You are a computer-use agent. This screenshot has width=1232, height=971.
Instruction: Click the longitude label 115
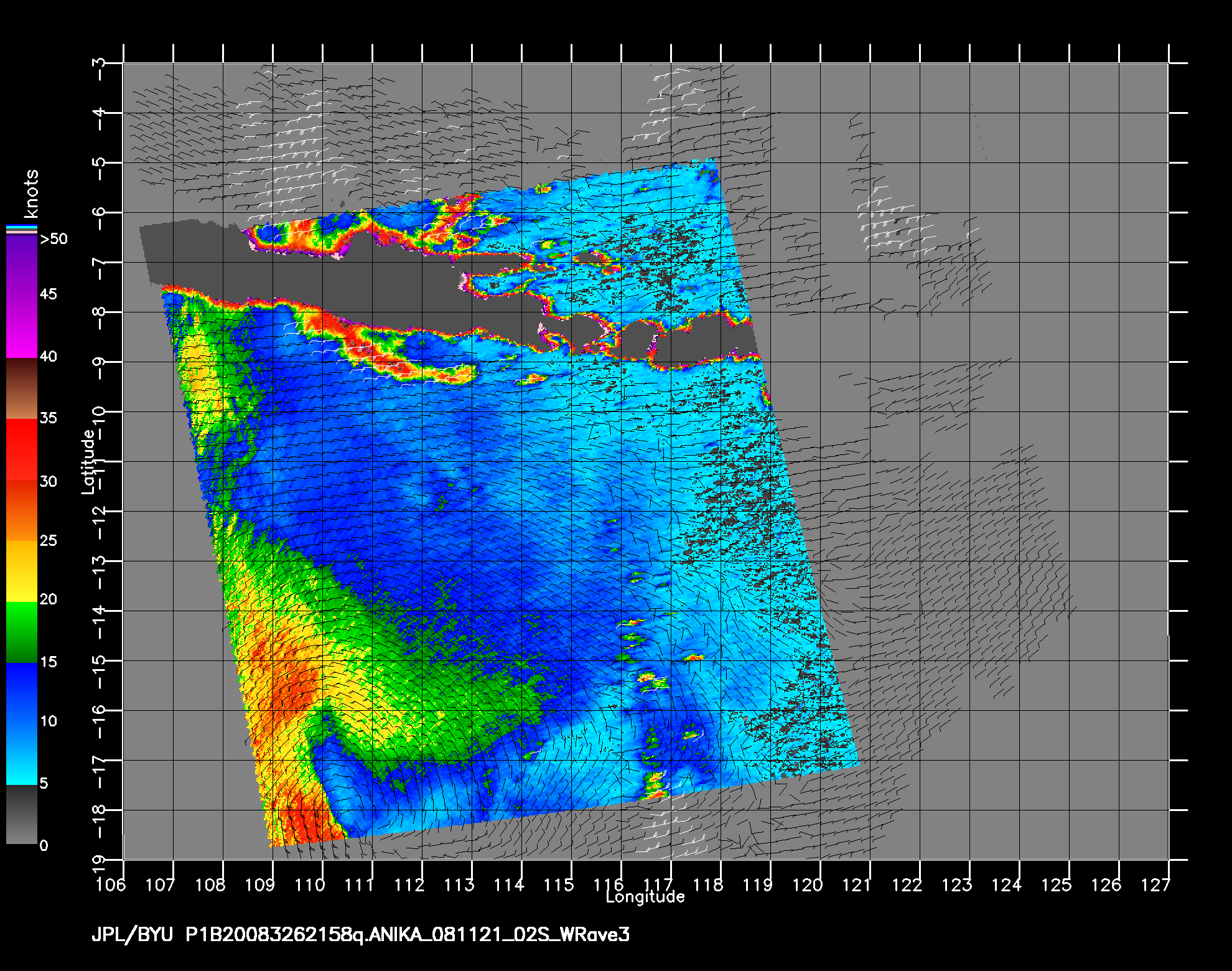559,884
